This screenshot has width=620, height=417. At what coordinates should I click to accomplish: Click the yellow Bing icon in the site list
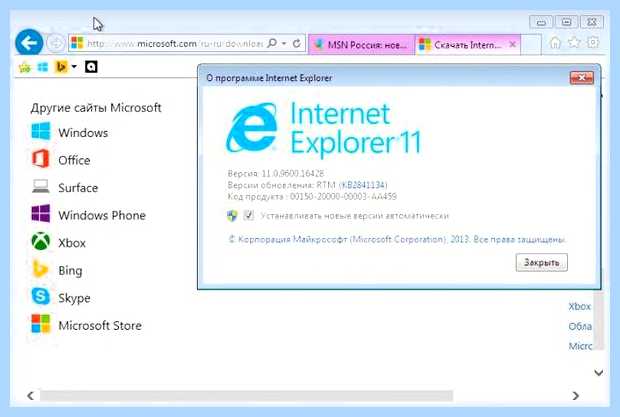pos(41,269)
